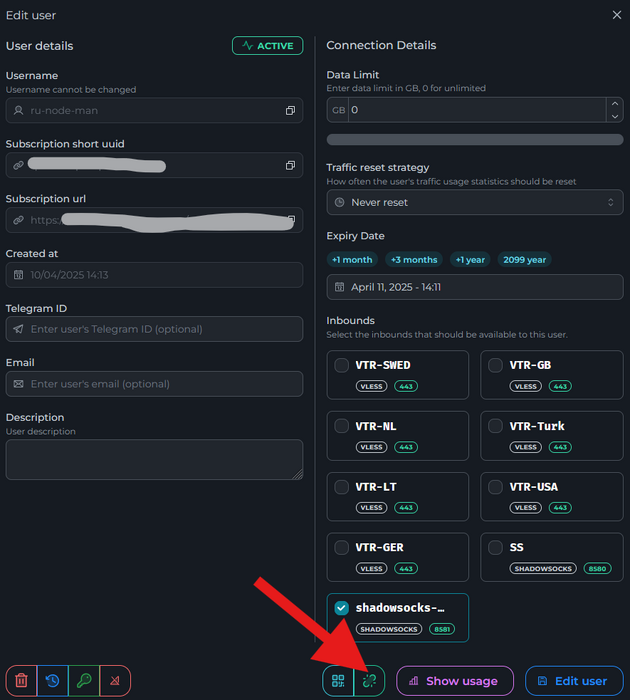The height and width of the screenshot is (700, 630).
Task: Click the red trash delete user icon
Action: (x=21, y=681)
